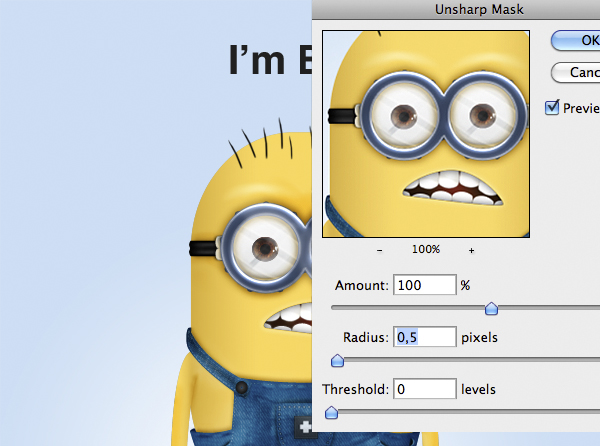
Task: Click the Amount percentage input field
Action: pos(424,286)
